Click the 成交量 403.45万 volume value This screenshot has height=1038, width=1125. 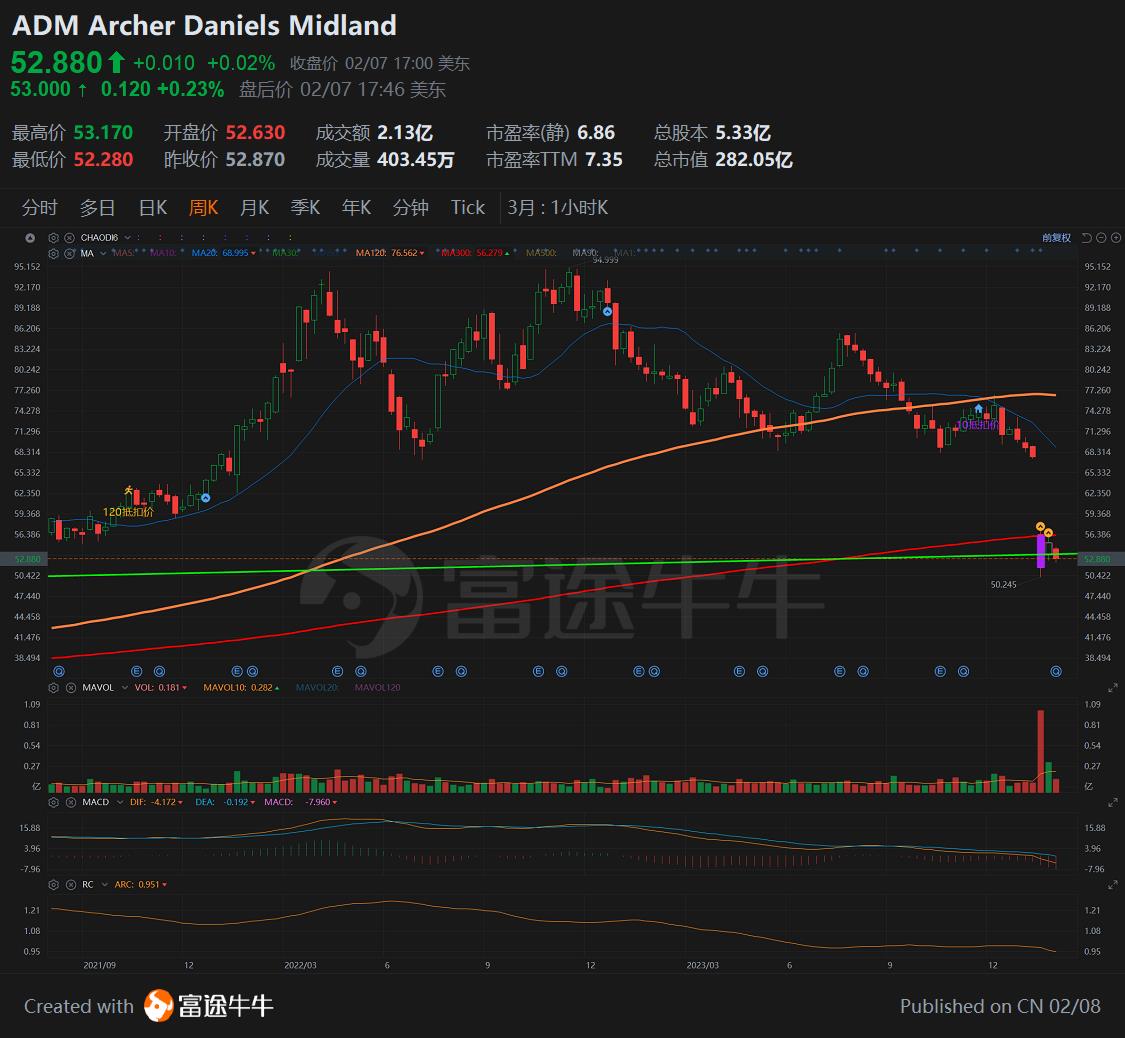click(x=415, y=159)
